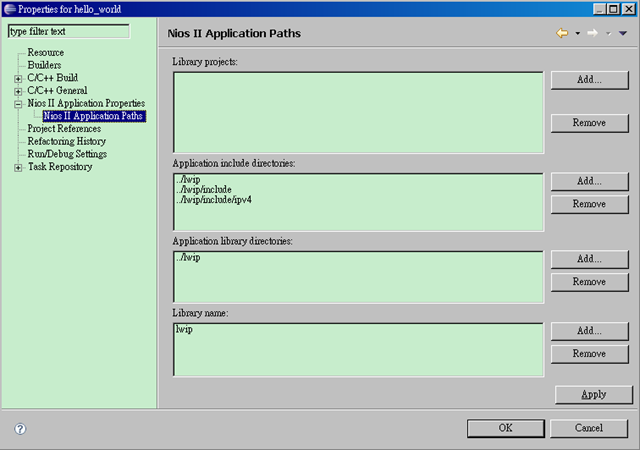
Task: Add a library project
Action: click(x=589, y=80)
